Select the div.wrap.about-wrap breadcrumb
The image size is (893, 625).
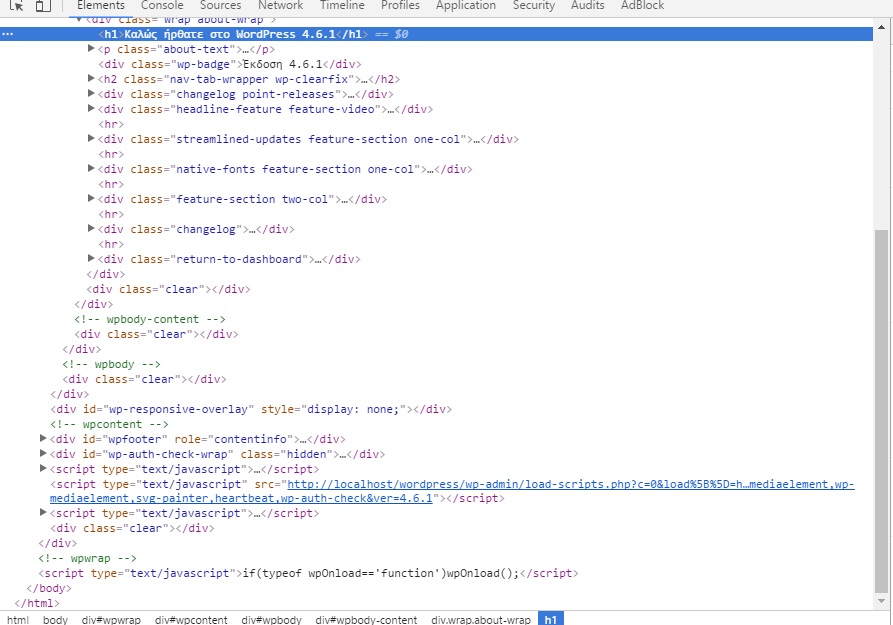click(481, 619)
